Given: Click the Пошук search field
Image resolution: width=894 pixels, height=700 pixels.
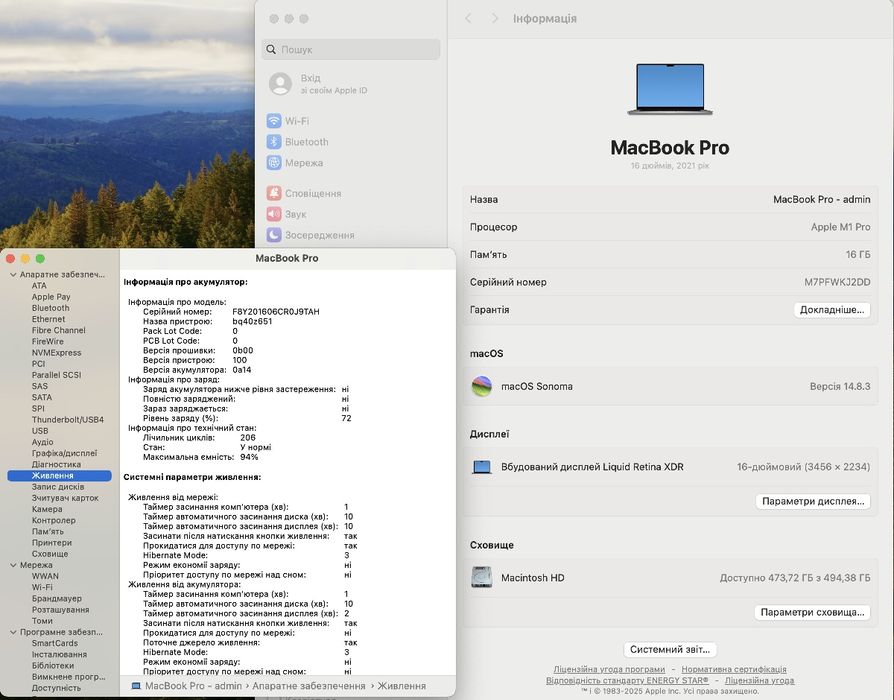Looking at the screenshot, I should pos(351,50).
